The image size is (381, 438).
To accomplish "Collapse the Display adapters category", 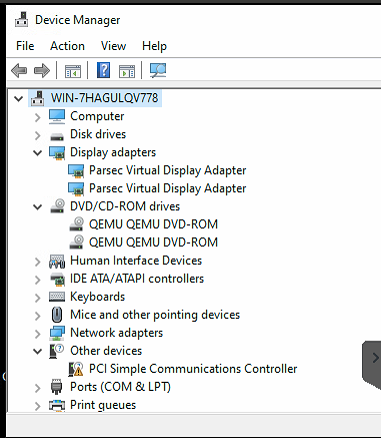I will click(38, 153).
